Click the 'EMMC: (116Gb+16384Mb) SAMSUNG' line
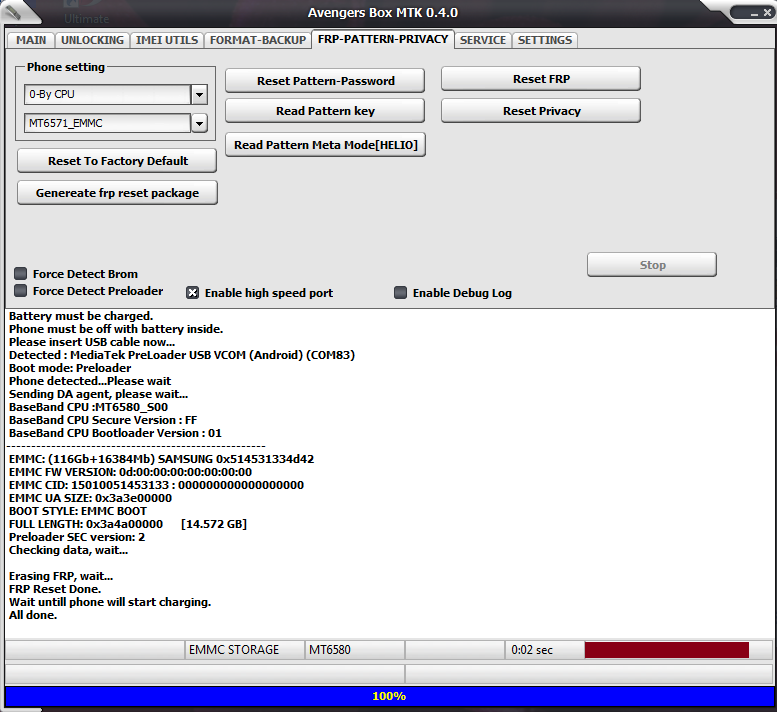This screenshot has width=777, height=712. tap(162, 459)
